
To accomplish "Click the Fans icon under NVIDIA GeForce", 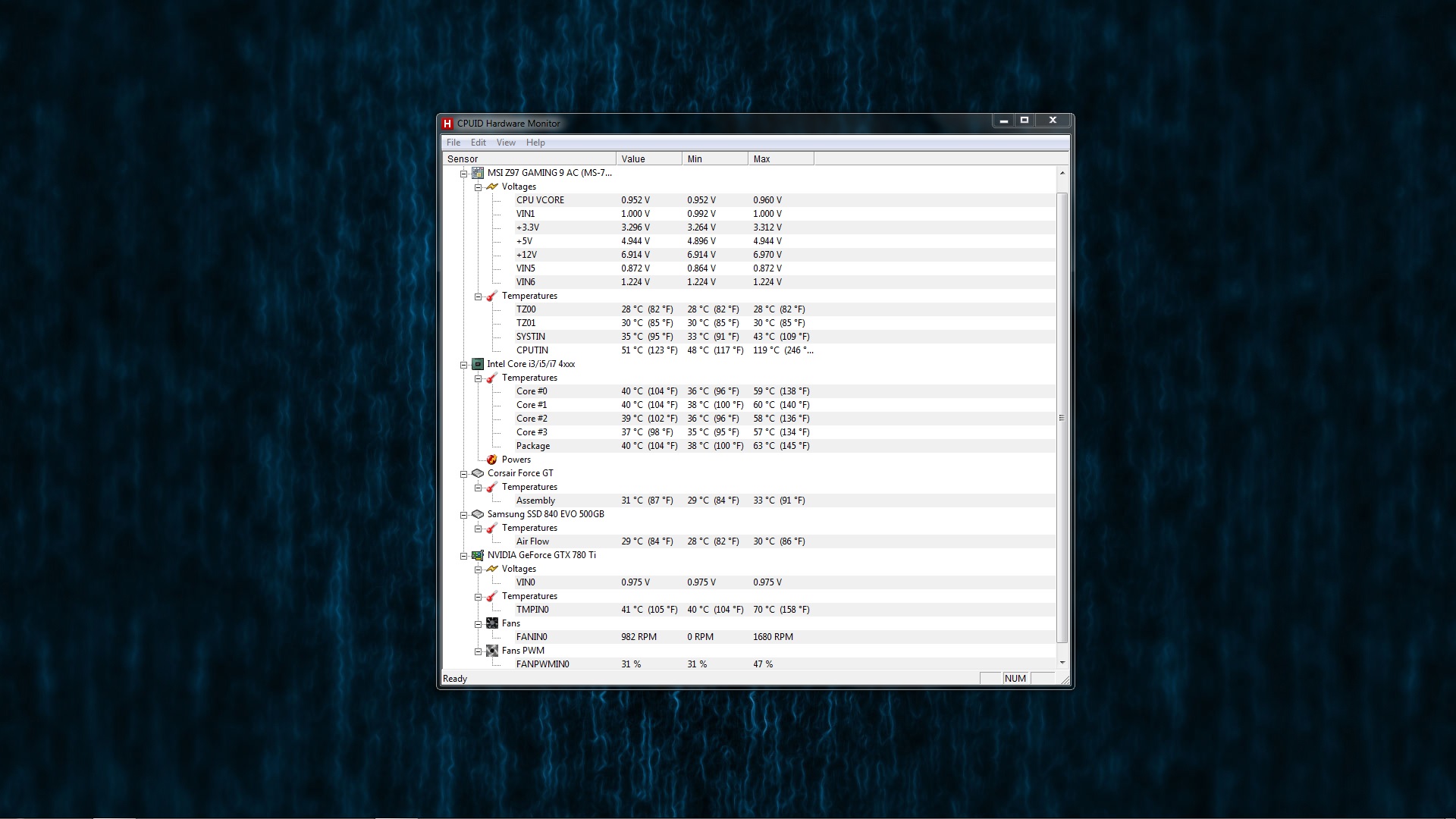I will 492,623.
